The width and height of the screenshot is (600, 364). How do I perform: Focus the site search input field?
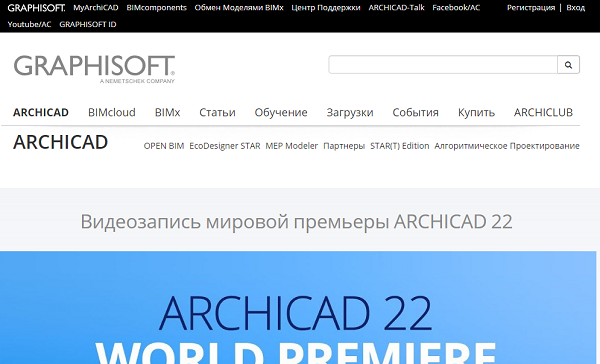point(443,65)
